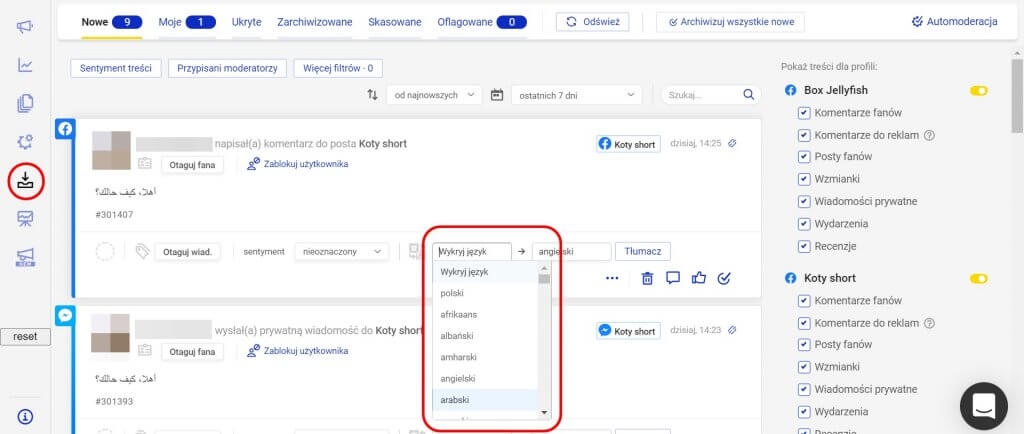Choose albański in the language list
Viewport: 1024px width, 434px height.
click(x=485, y=335)
